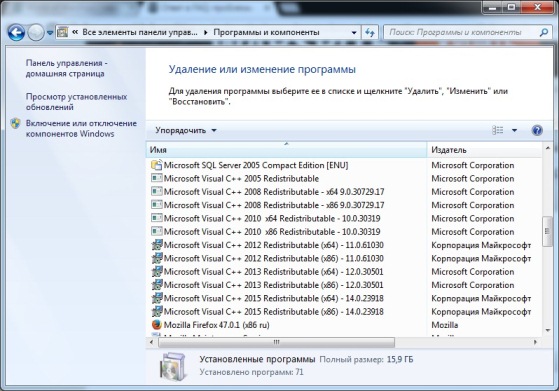This screenshot has height=391, width=559.
Task: Click the greyed Forward arrow button
Action: (x=36, y=33)
